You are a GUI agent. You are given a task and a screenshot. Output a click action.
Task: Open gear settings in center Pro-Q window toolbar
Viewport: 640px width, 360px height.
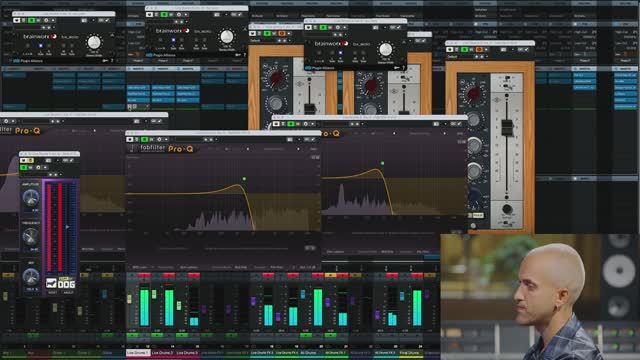[159, 140]
